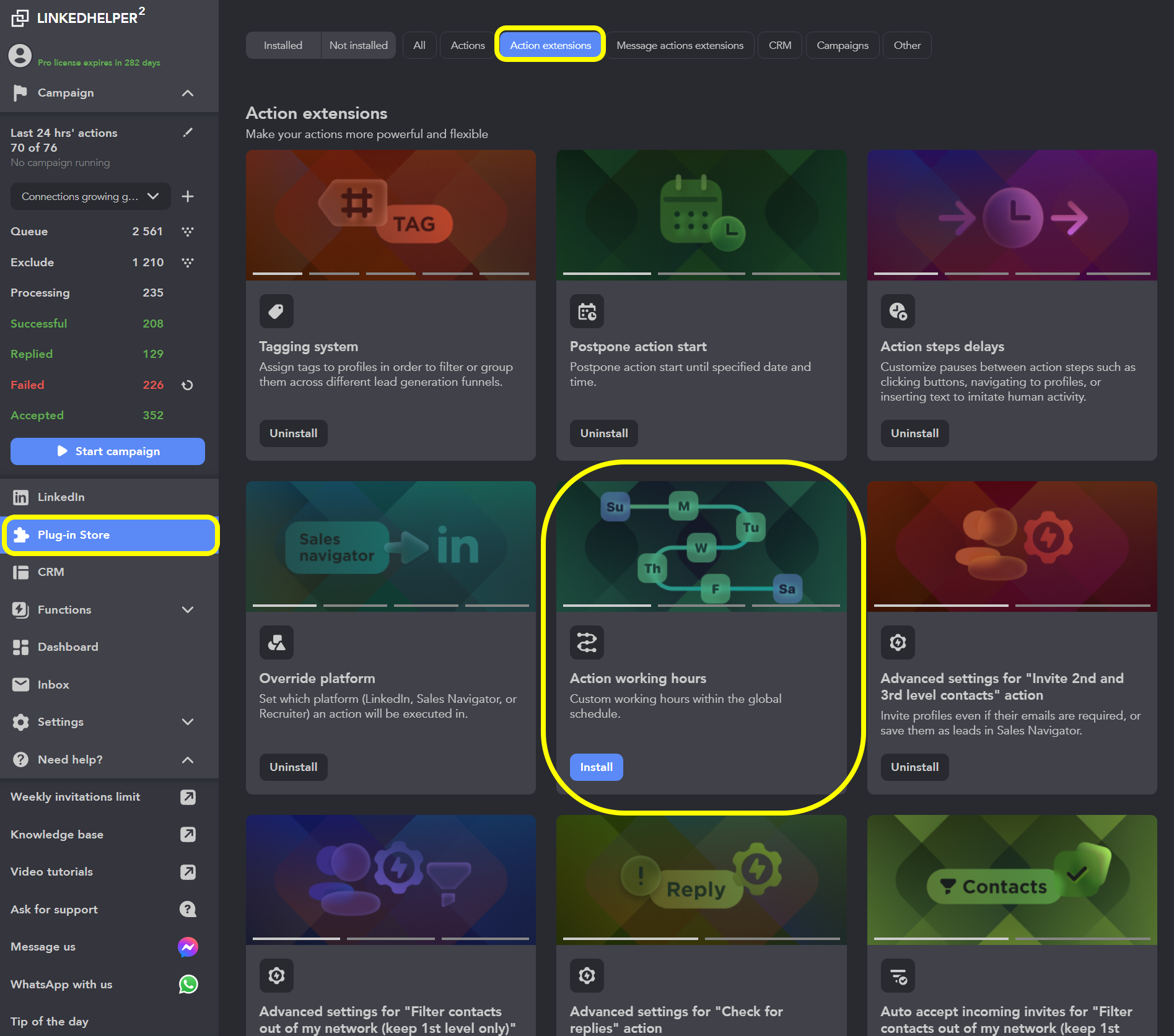This screenshot has height=1036, width=1174.
Task: Open Queue list options dots icon
Action: 188,232
